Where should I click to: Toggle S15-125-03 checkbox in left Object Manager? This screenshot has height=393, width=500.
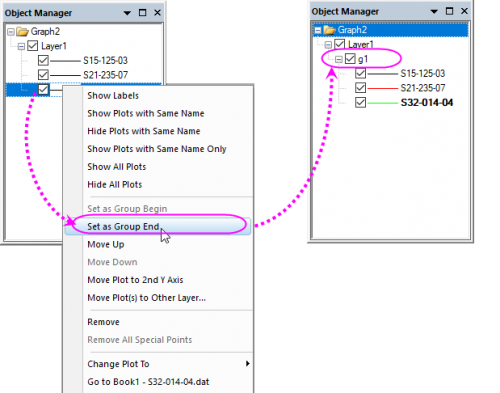pos(43,60)
